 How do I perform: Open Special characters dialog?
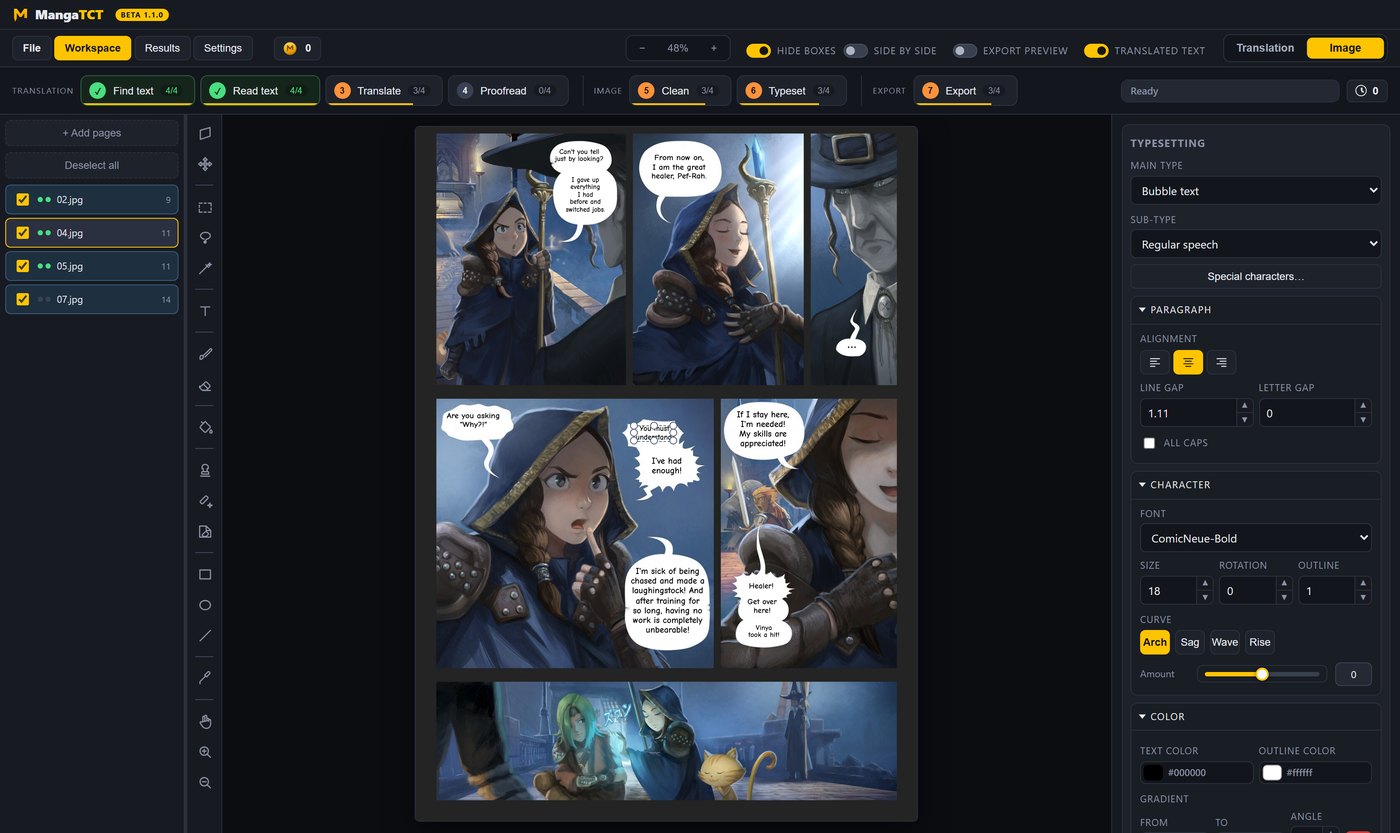(x=1255, y=276)
